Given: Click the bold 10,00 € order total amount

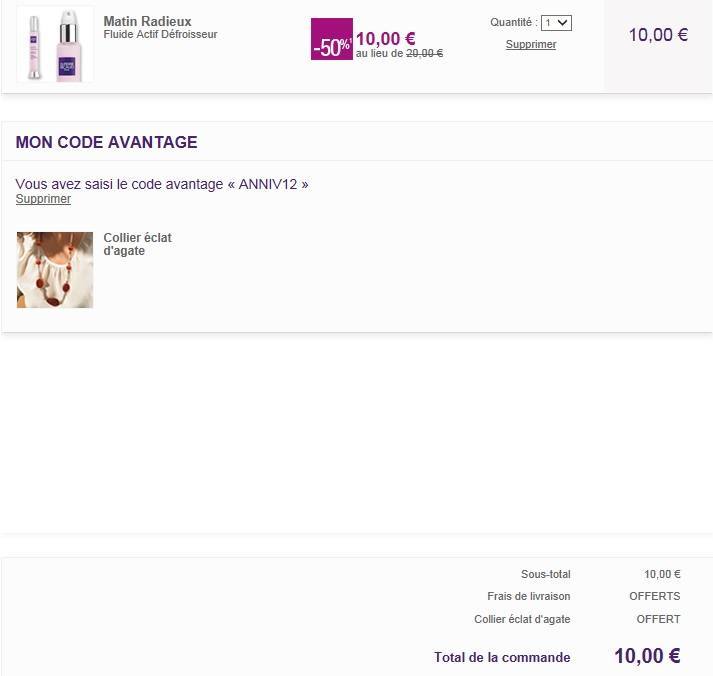Looking at the screenshot, I should click(647, 656).
